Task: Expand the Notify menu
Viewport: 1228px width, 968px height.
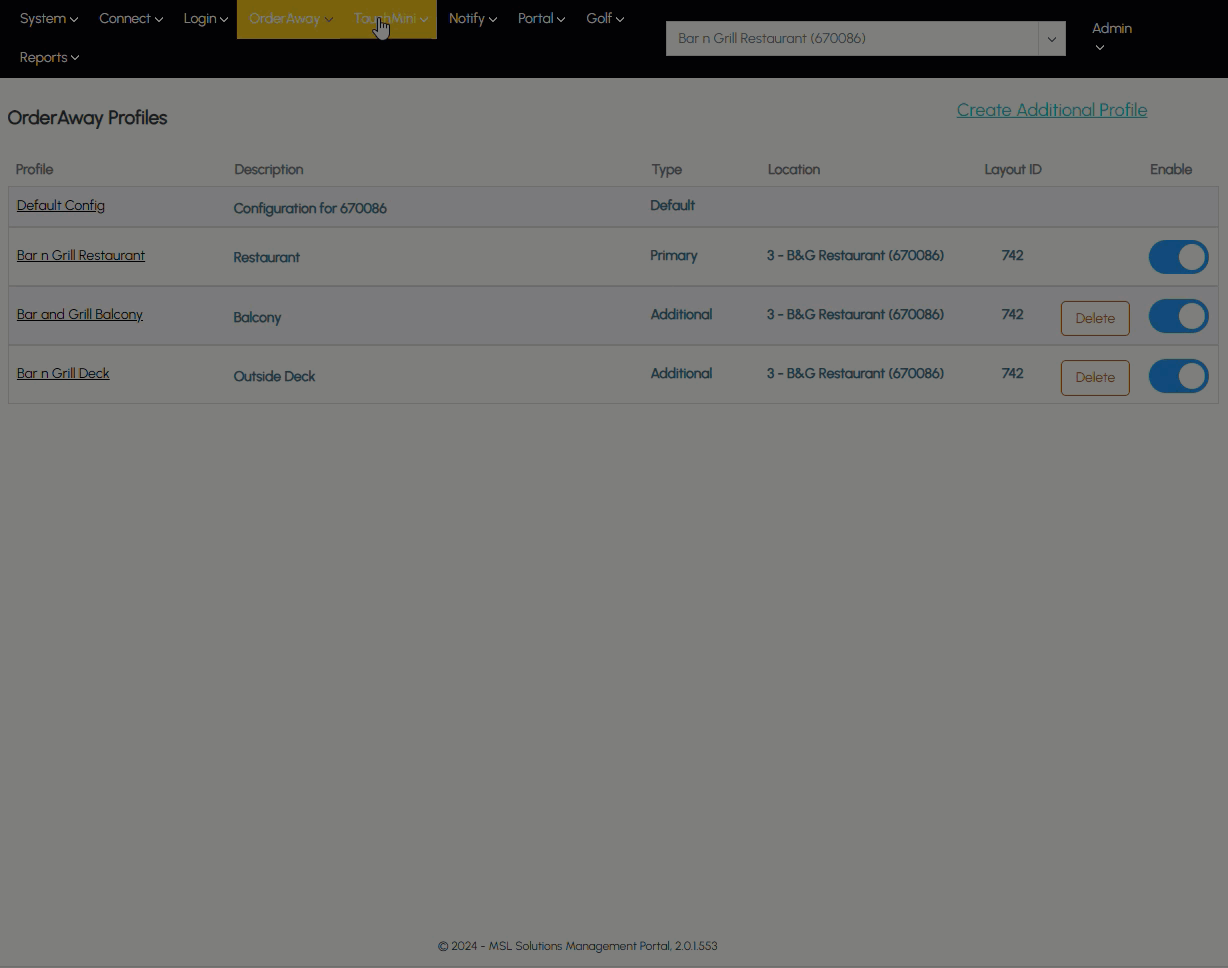Action: (472, 19)
